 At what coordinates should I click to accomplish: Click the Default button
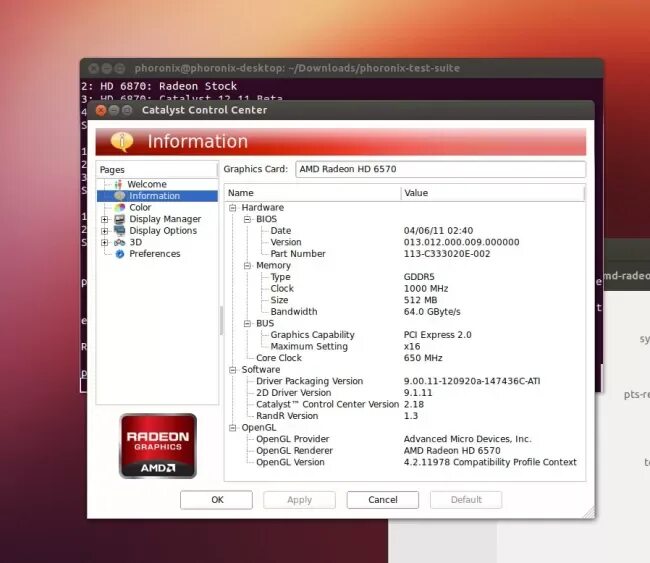coord(466,500)
